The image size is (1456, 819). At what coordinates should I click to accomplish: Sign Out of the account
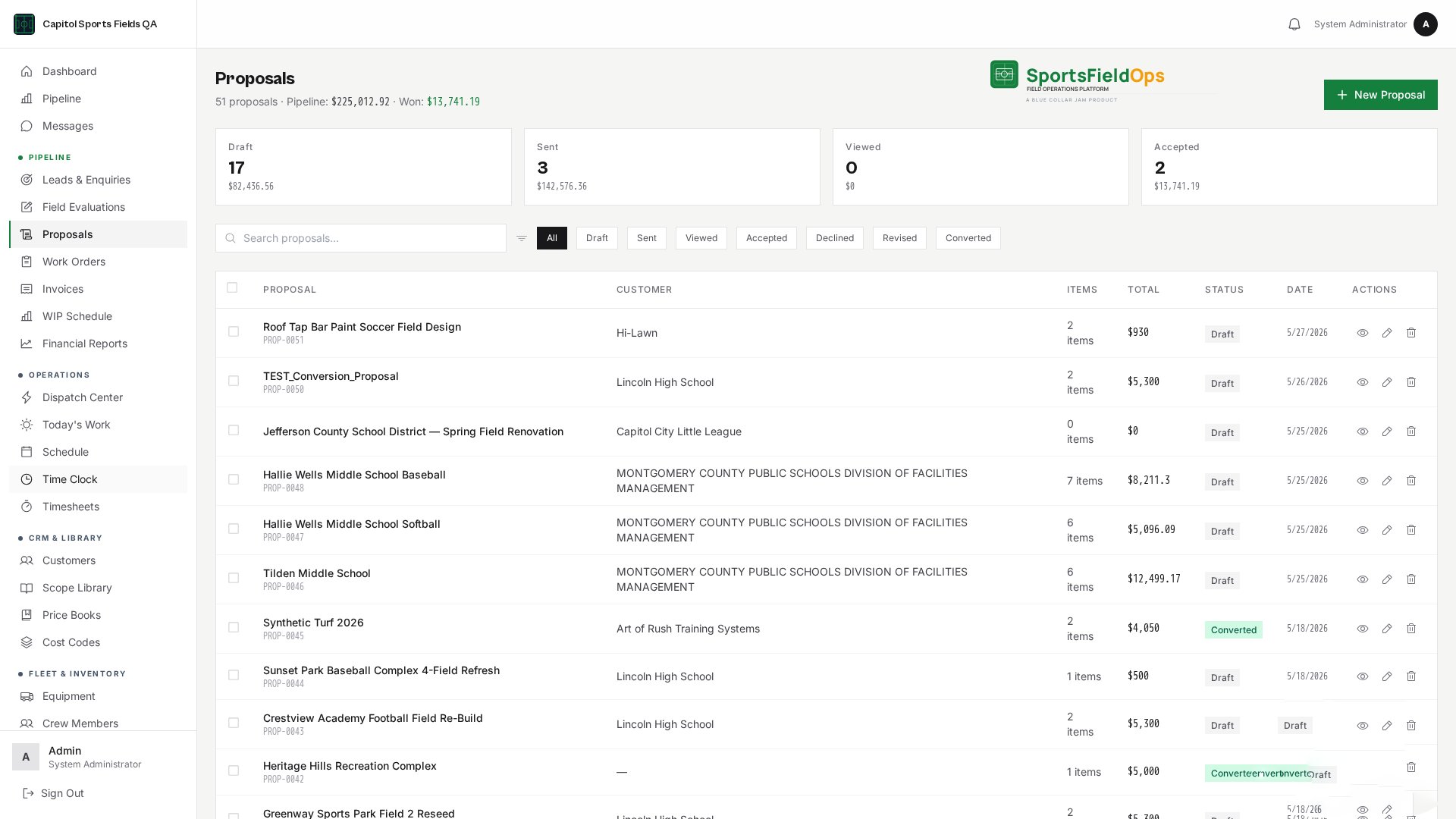point(53,793)
